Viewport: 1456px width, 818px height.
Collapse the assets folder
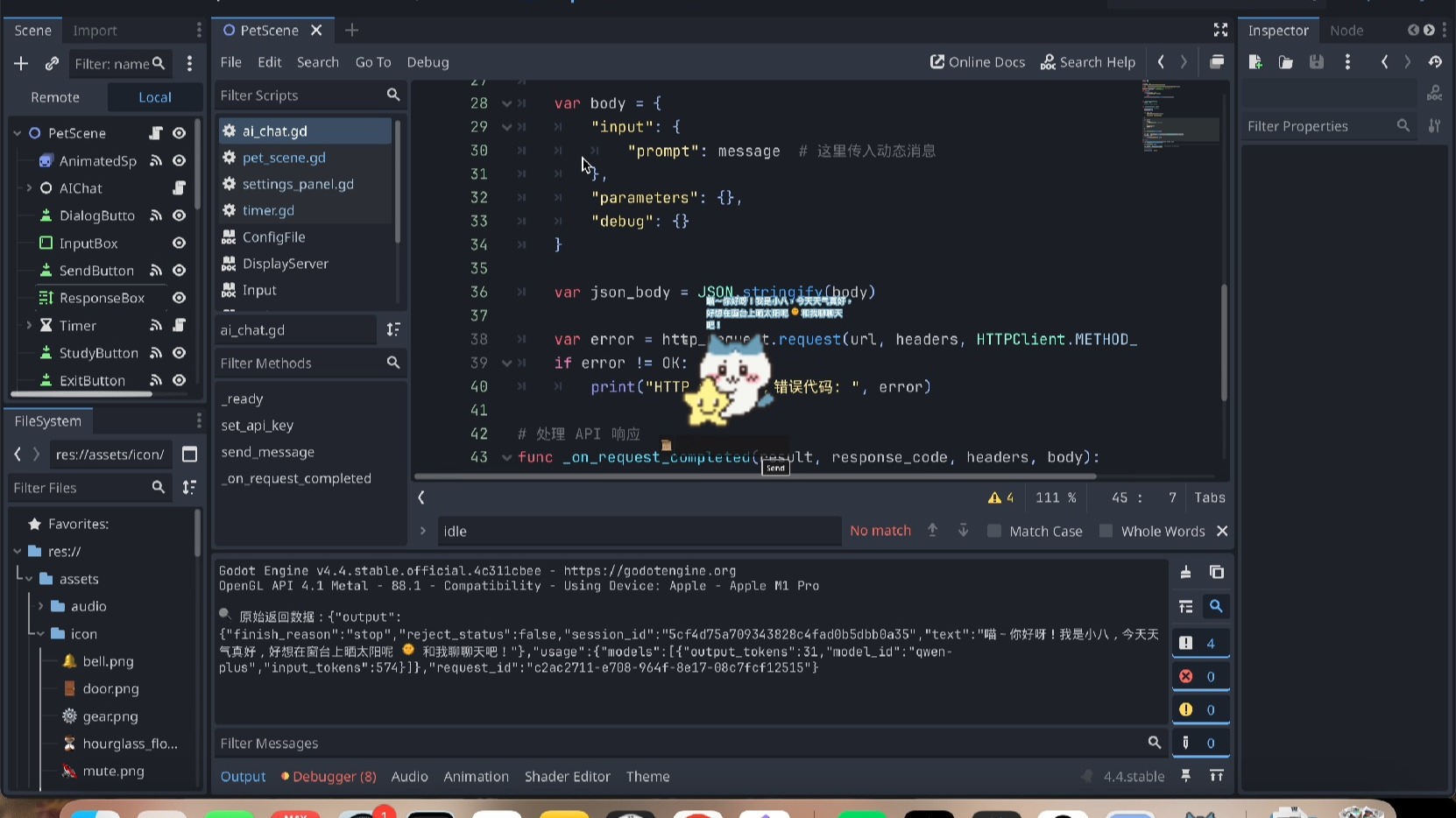click(29, 579)
